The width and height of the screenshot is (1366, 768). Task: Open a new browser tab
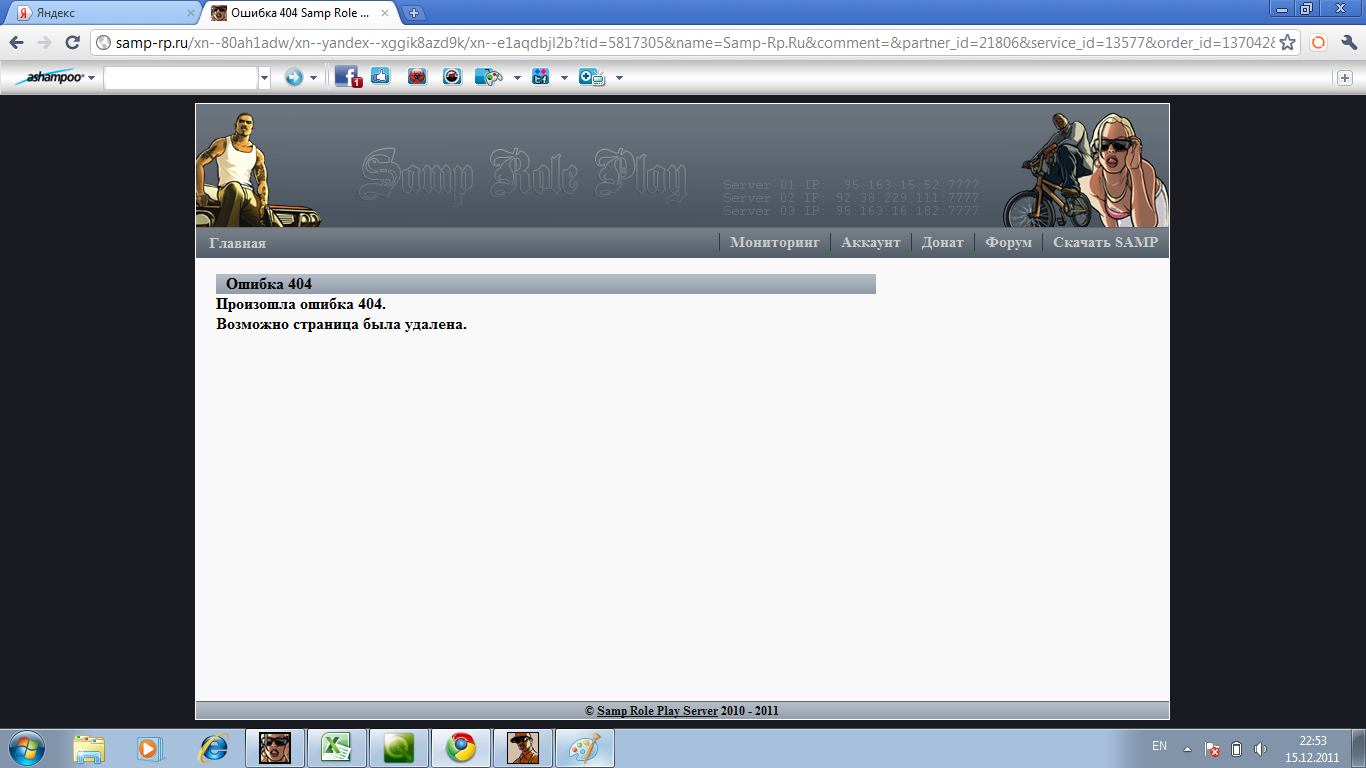[415, 13]
